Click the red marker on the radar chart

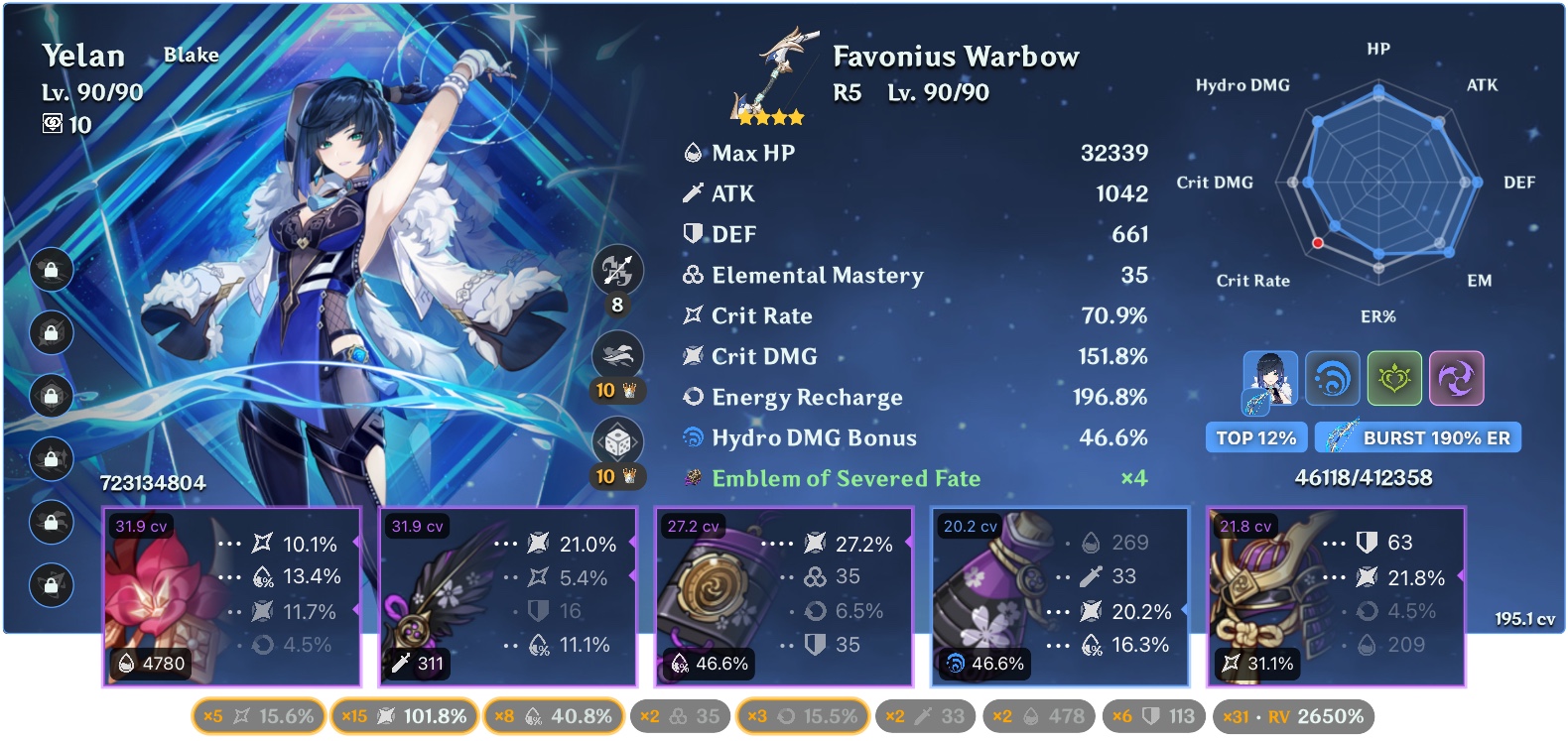[x=1318, y=242]
